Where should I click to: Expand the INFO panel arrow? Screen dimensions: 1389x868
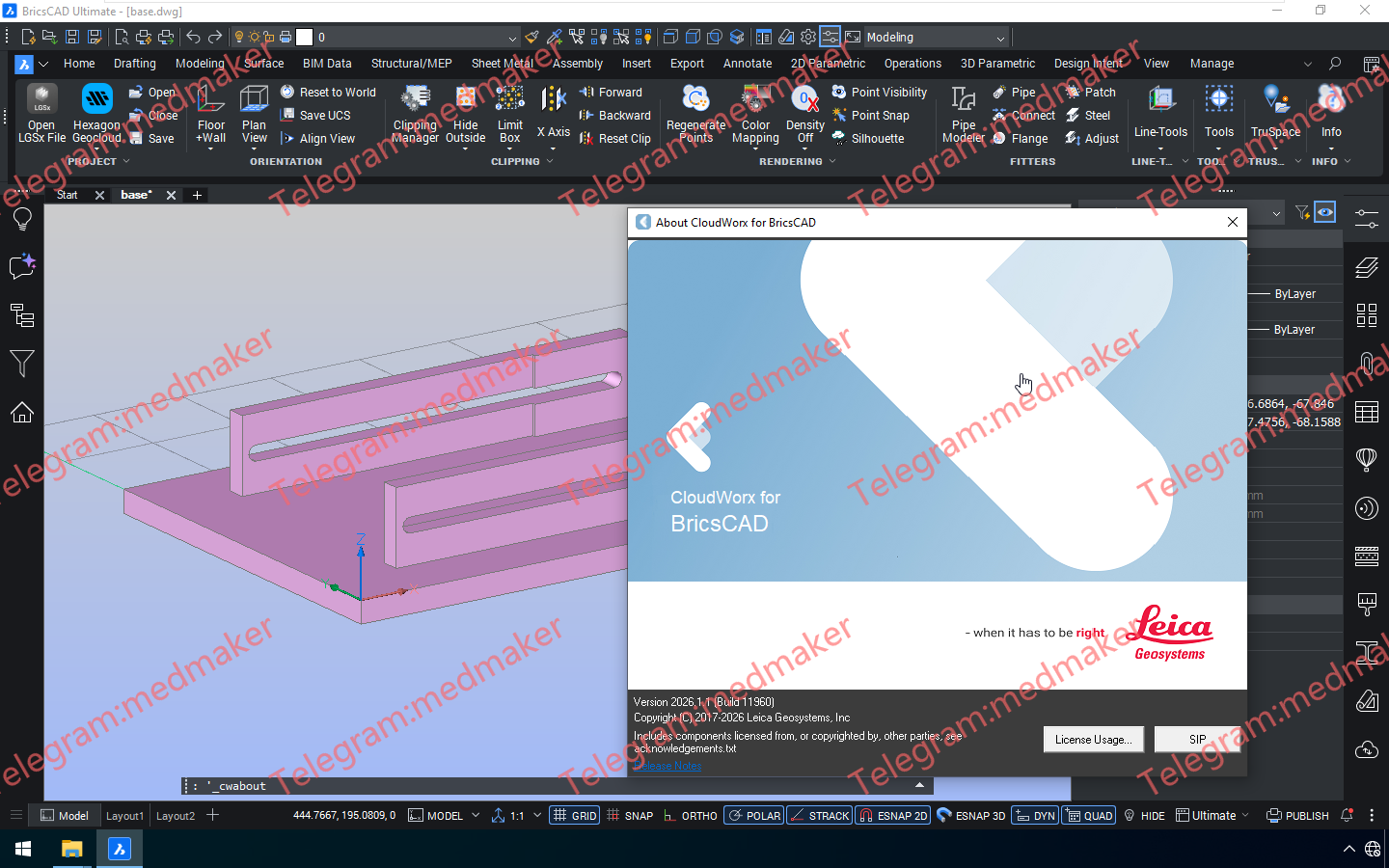pyautogui.click(x=1348, y=161)
